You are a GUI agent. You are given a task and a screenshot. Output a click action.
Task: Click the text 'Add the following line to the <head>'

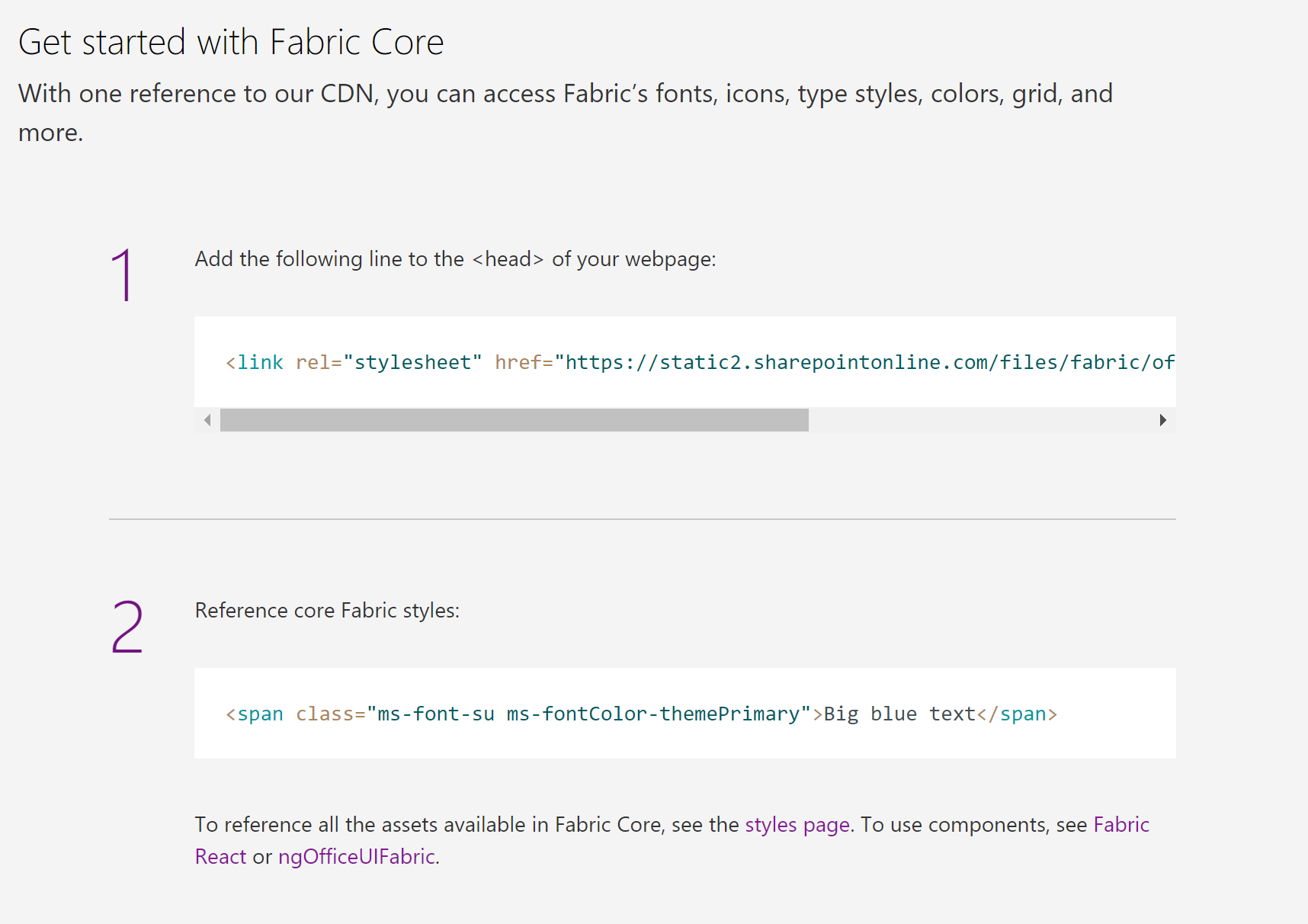click(x=369, y=259)
